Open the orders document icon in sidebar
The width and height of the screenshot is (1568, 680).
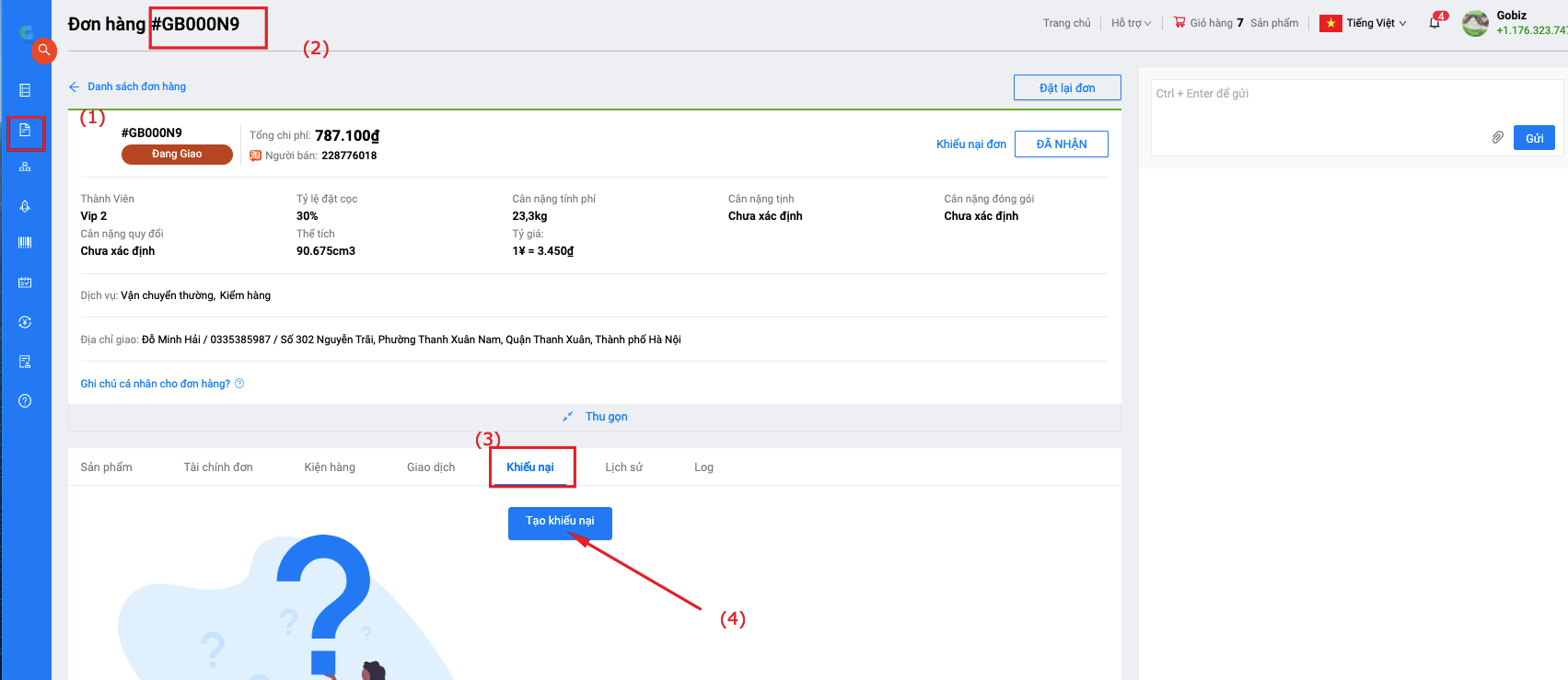[25, 130]
